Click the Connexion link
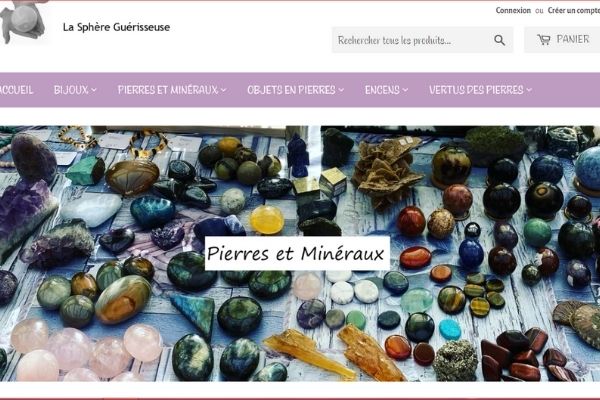This screenshot has width=600, height=400. tap(513, 10)
